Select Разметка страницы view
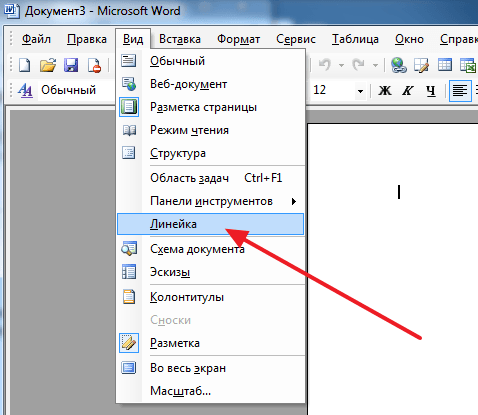Image resolution: width=478 pixels, height=415 pixels. point(211,107)
